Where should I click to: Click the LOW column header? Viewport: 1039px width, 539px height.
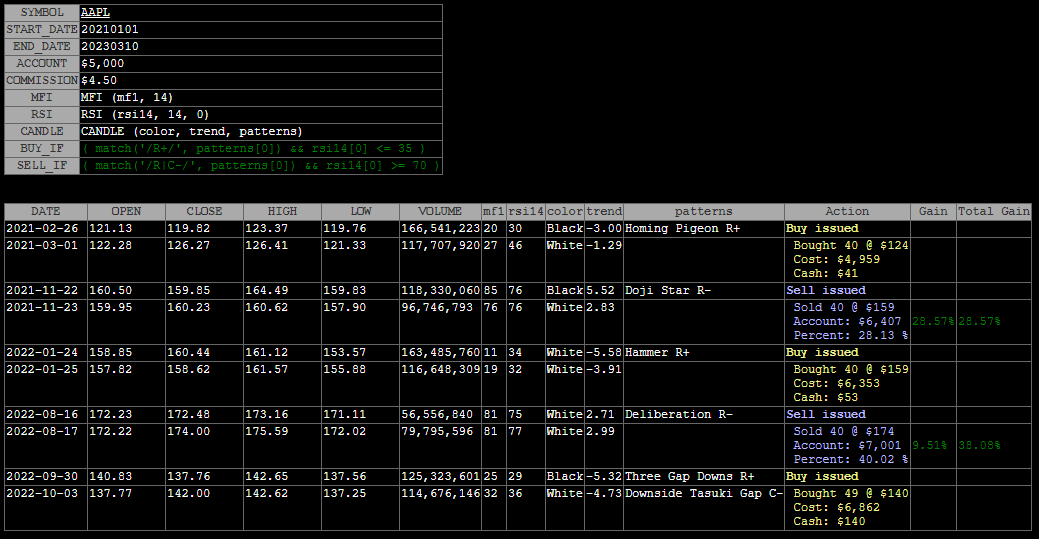(360, 211)
